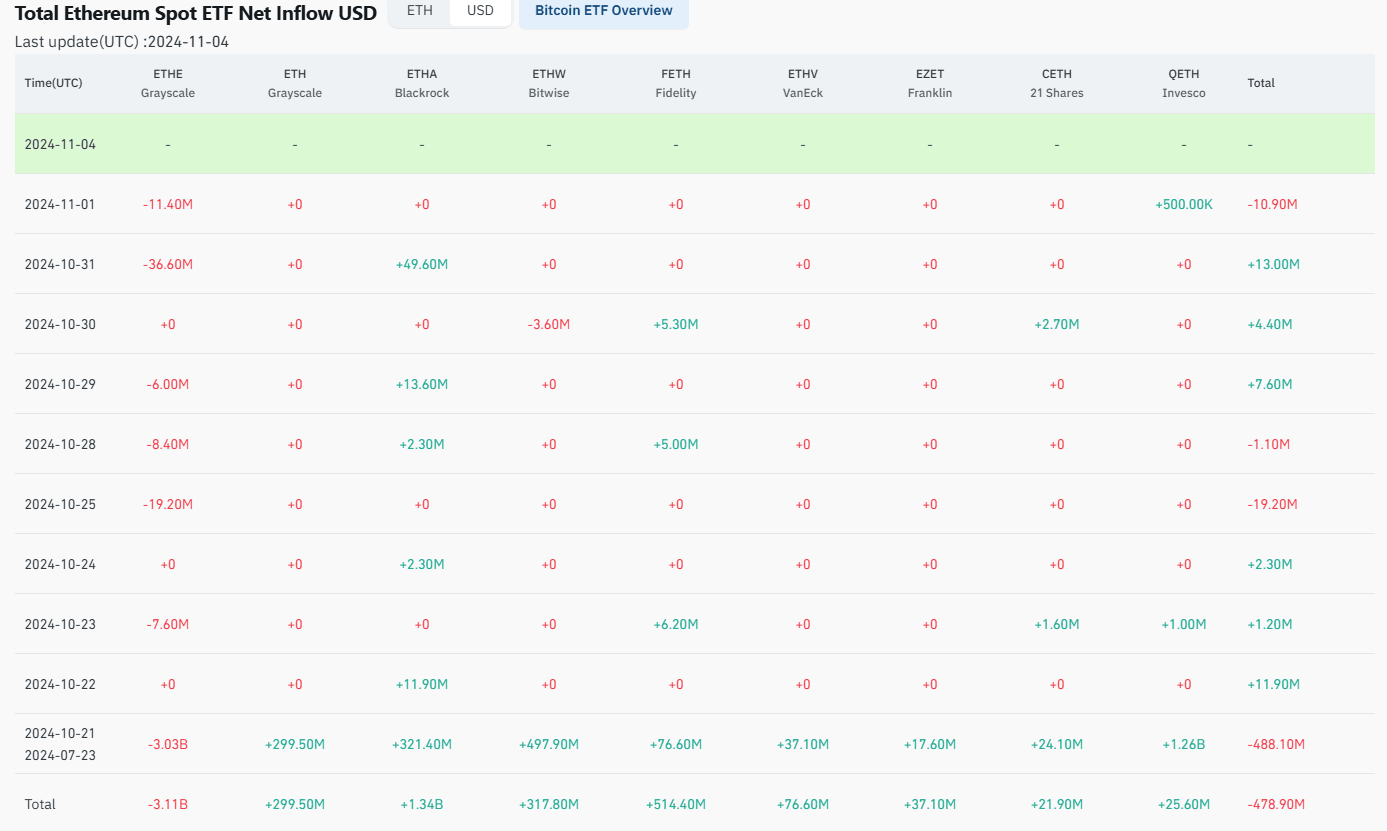
Task: Click the -3.60M ETHW value on 2024-10-30
Action: (548, 324)
